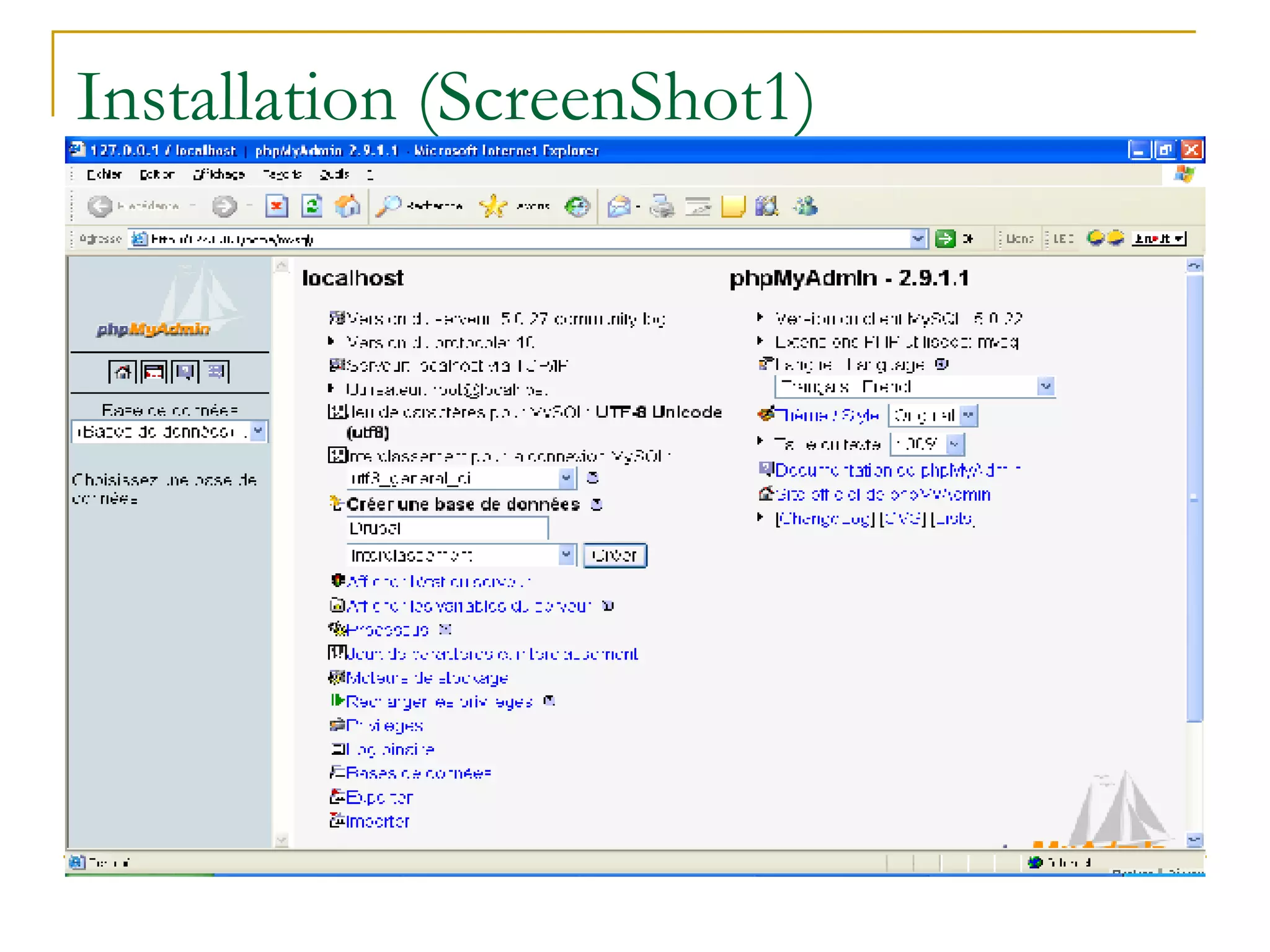The width and height of the screenshot is (1270, 952).
Task: Expand the Thème Original dropdown
Action: (969, 415)
